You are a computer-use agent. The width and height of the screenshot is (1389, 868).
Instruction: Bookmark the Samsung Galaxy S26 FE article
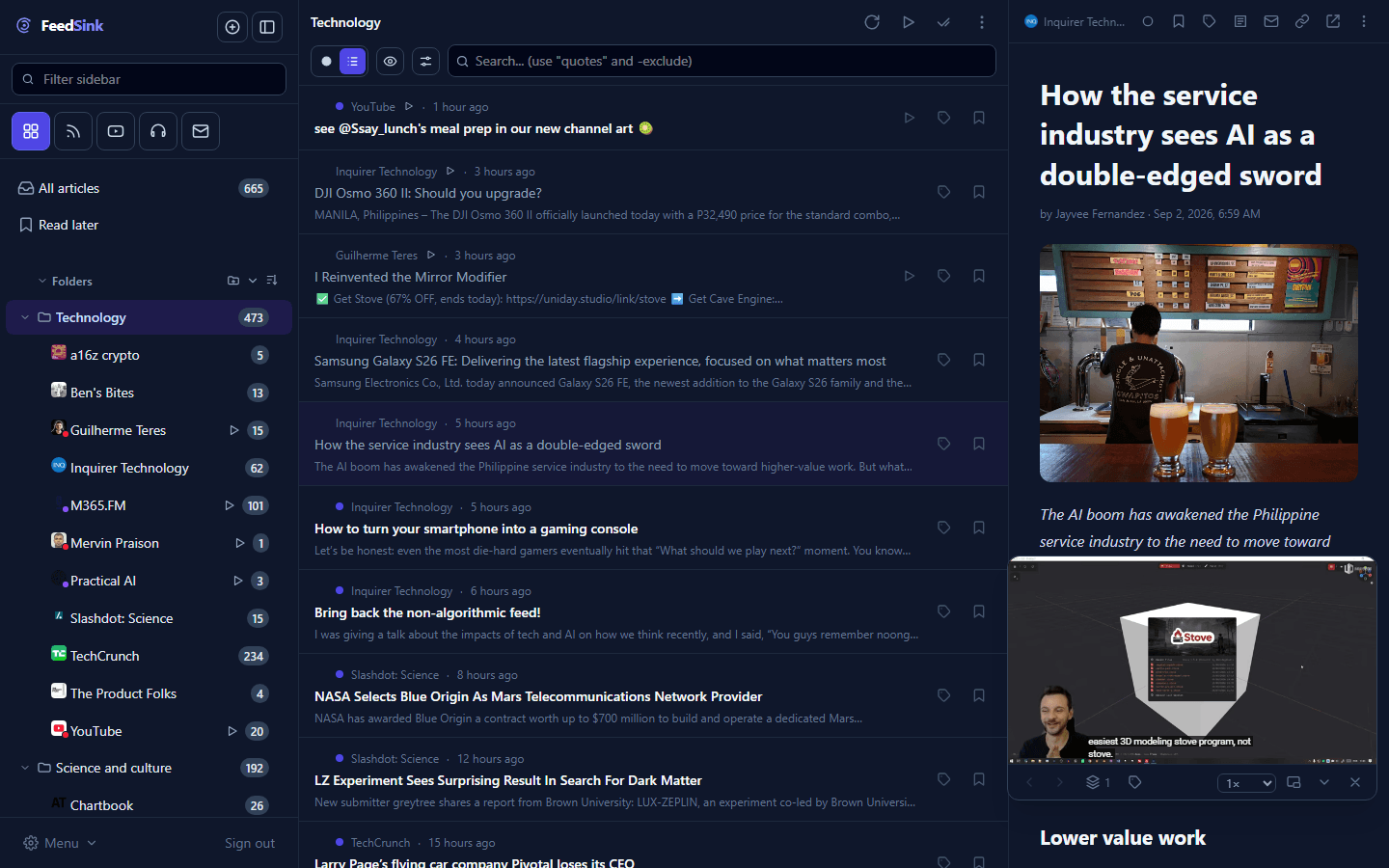click(x=979, y=360)
